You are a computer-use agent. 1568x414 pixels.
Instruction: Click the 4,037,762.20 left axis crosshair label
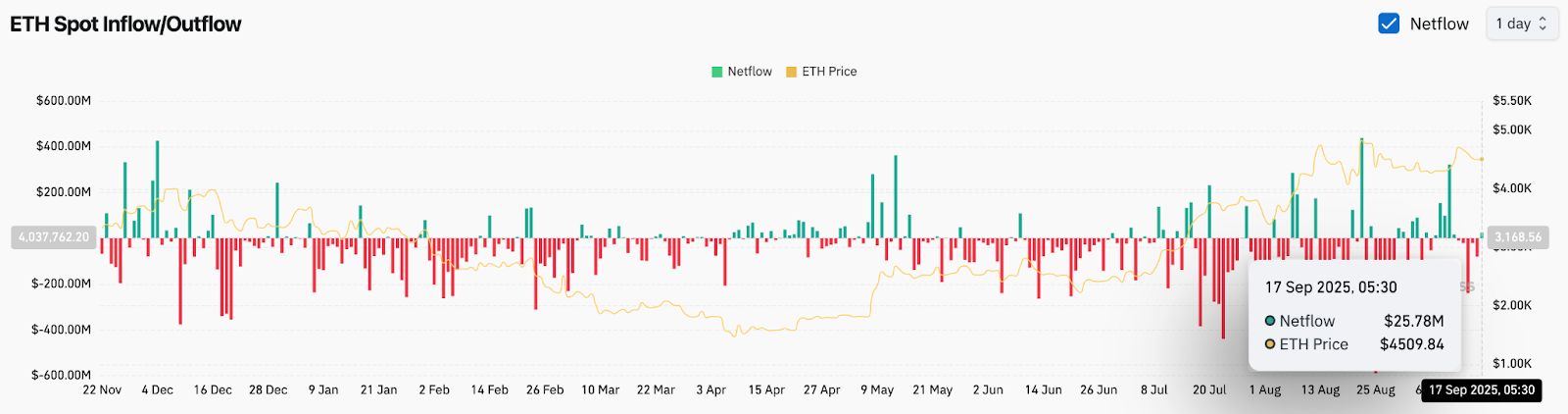pos(54,237)
